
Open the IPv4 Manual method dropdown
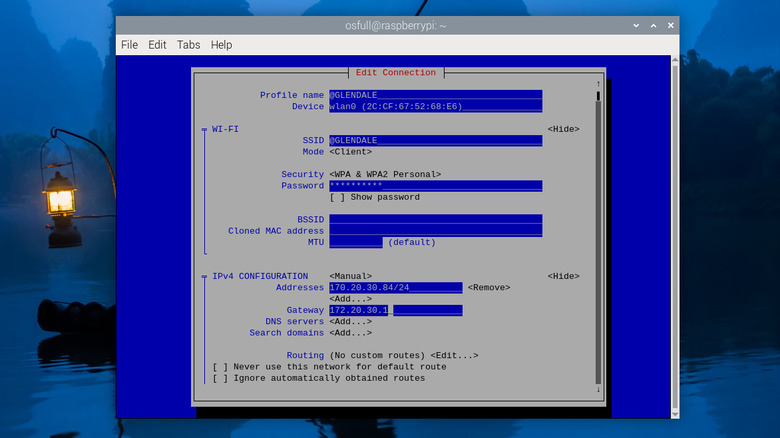[350, 276]
